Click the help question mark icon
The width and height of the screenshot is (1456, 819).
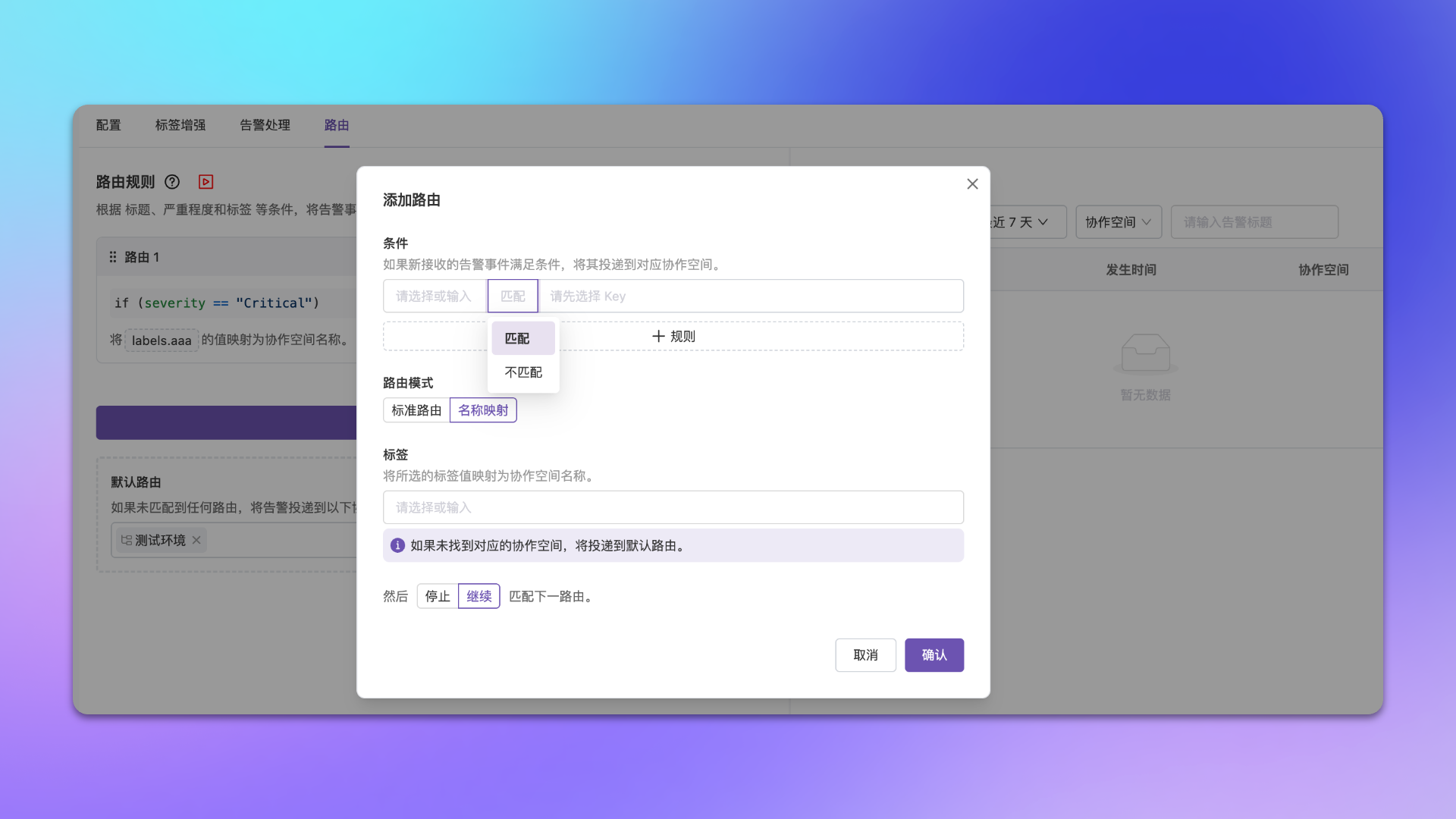click(x=172, y=182)
